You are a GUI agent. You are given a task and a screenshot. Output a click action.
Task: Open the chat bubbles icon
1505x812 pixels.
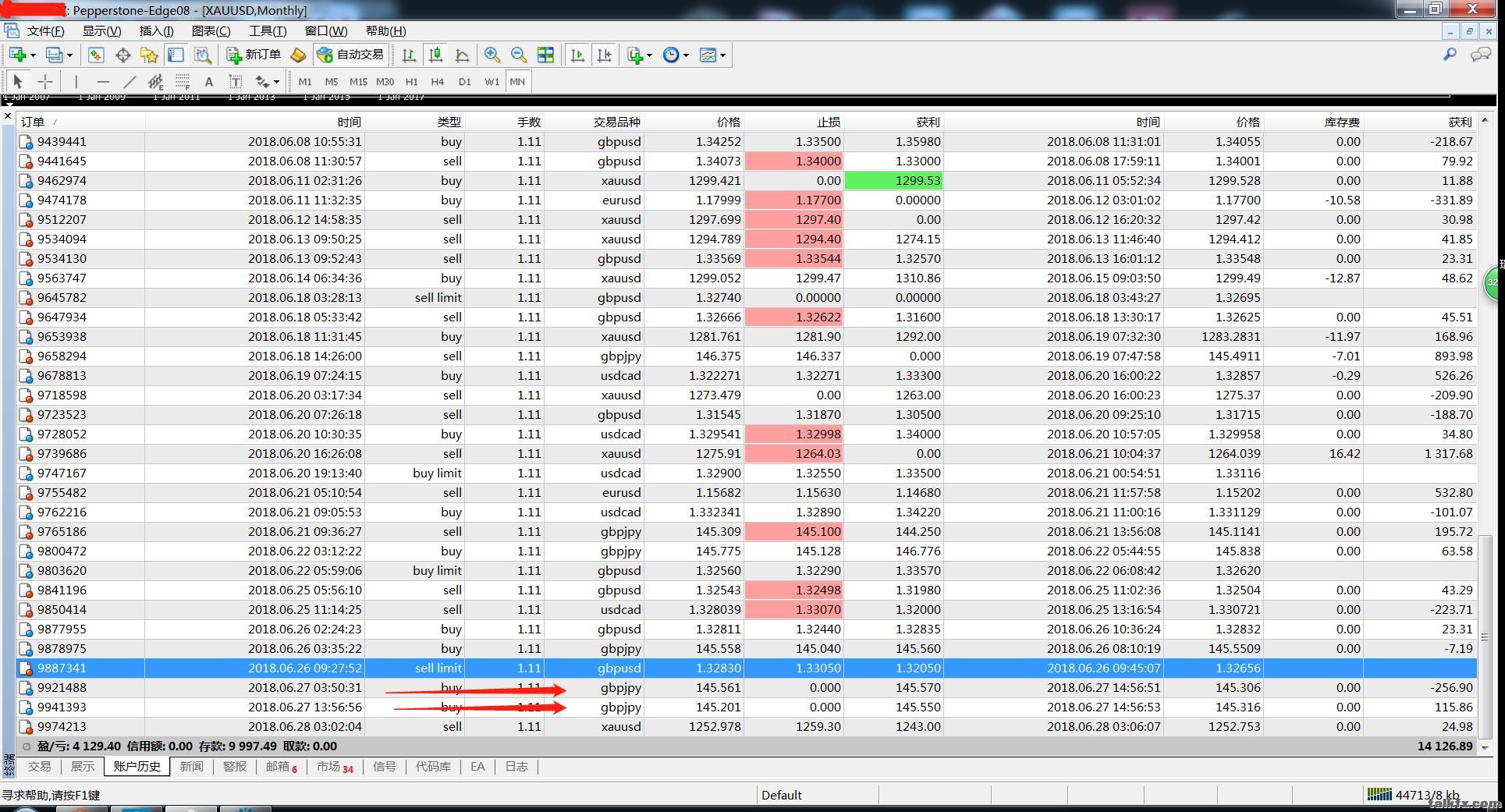pyautogui.click(x=1480, y=55)
